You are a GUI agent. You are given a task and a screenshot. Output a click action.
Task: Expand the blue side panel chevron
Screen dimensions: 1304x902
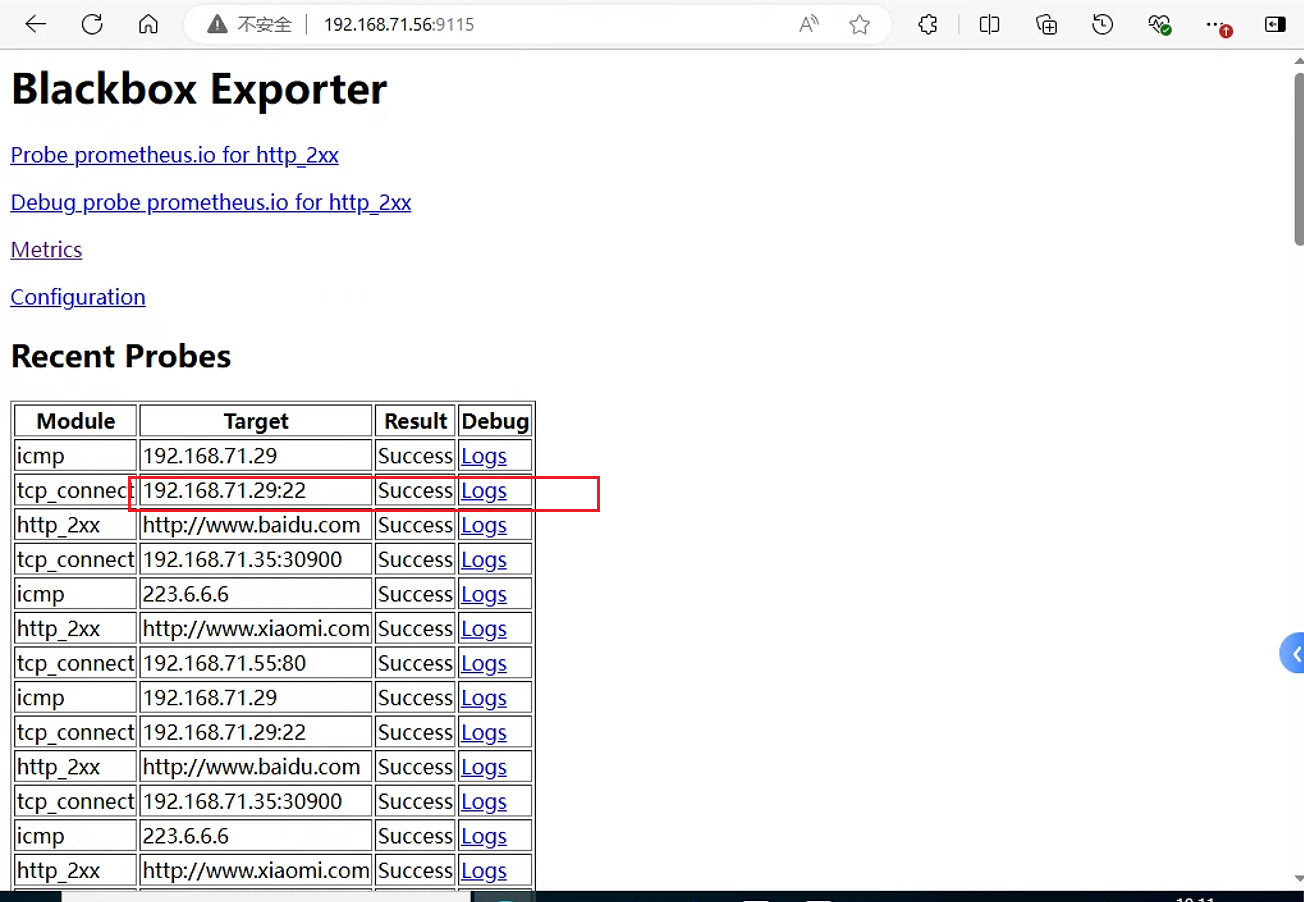click(1293, 654)
